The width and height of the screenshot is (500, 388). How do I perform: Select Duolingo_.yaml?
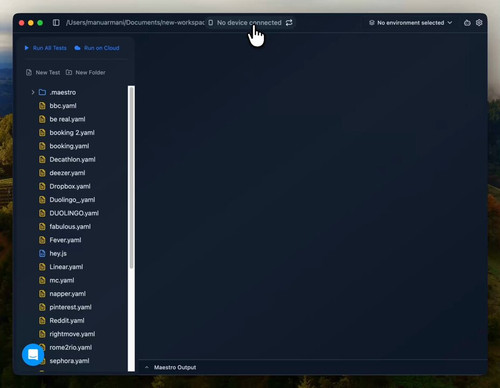coord(72,200)
